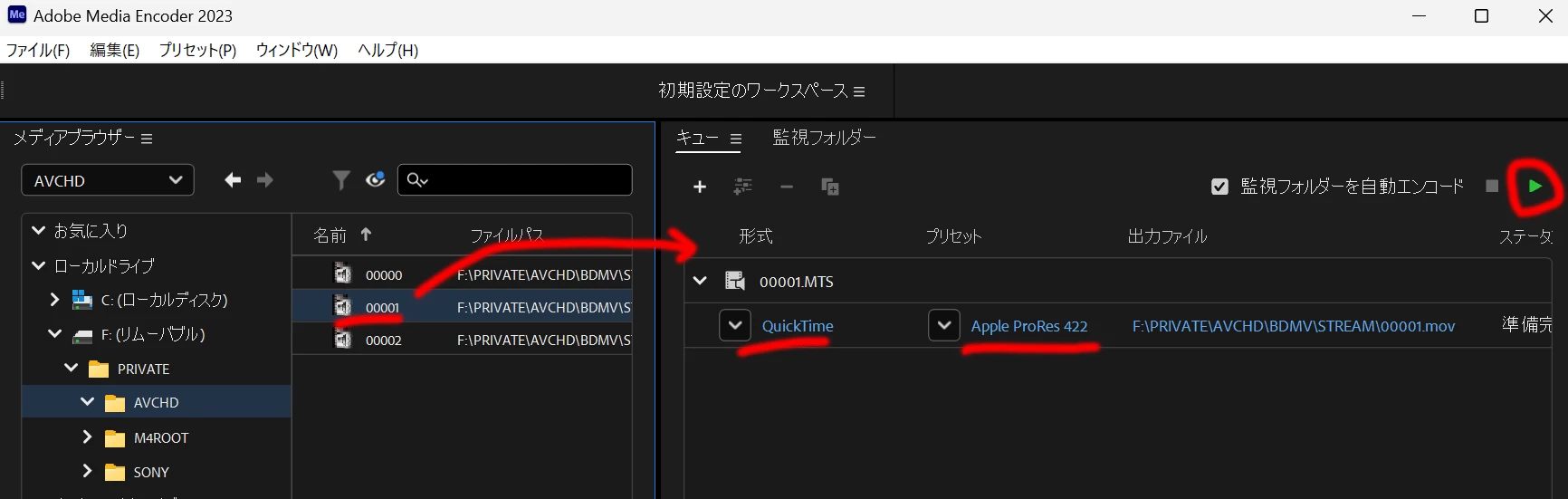Go forward in the media browser

[x=264, y=180]
